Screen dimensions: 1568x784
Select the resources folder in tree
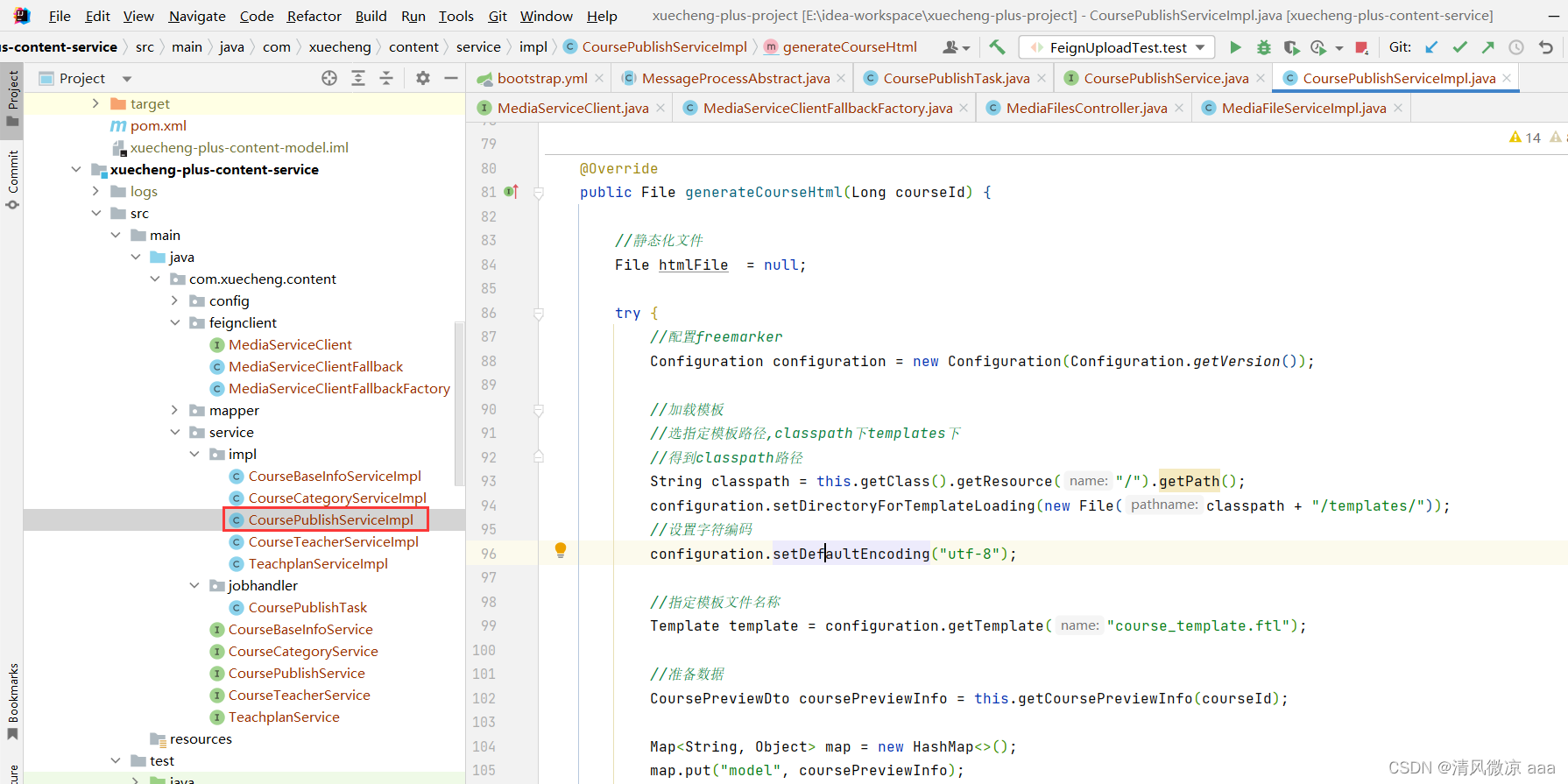(201, 738)
